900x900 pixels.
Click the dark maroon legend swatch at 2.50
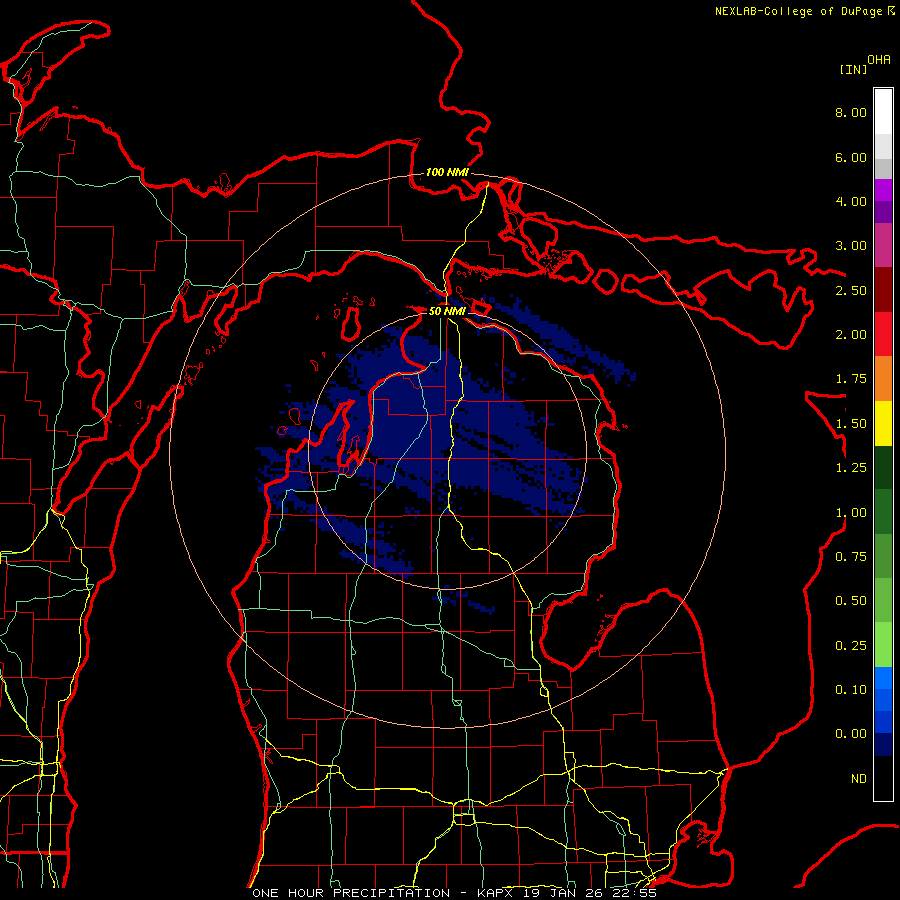(883, 290)
